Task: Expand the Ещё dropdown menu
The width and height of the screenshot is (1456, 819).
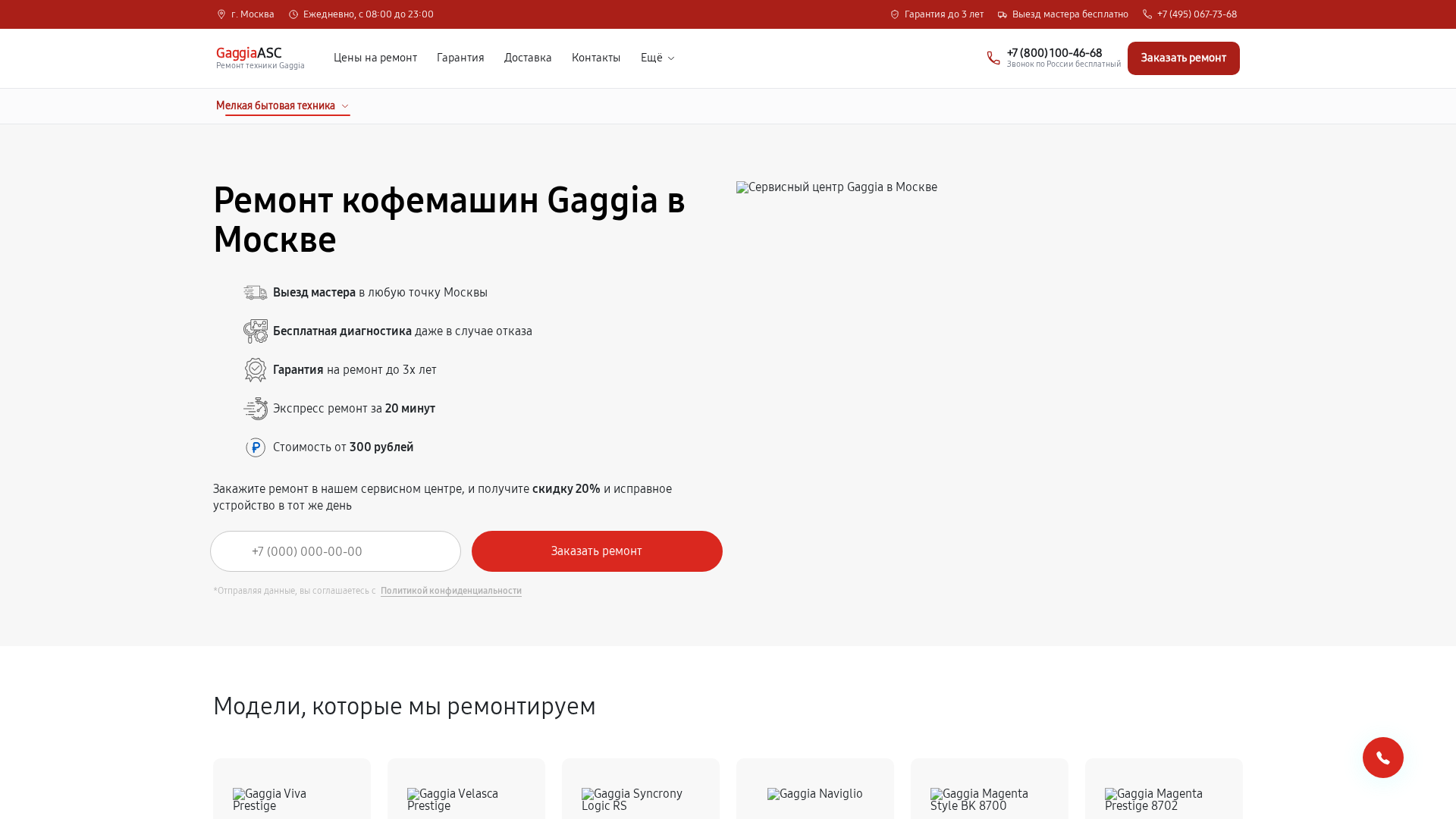Action: pos(657,58)
